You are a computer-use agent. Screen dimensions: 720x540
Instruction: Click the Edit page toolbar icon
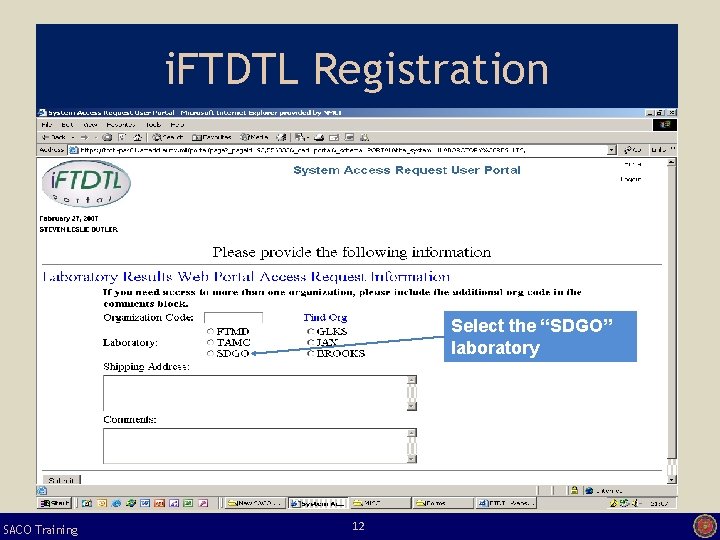pos(334,137)
